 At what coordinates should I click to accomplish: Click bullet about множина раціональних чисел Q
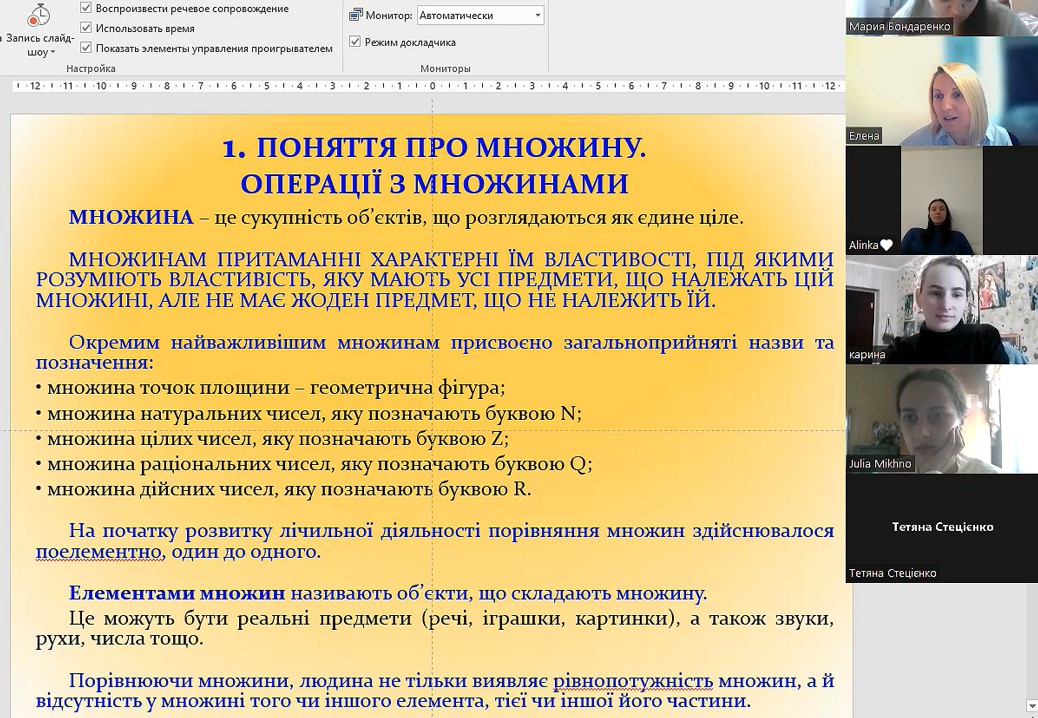point(314,464)
